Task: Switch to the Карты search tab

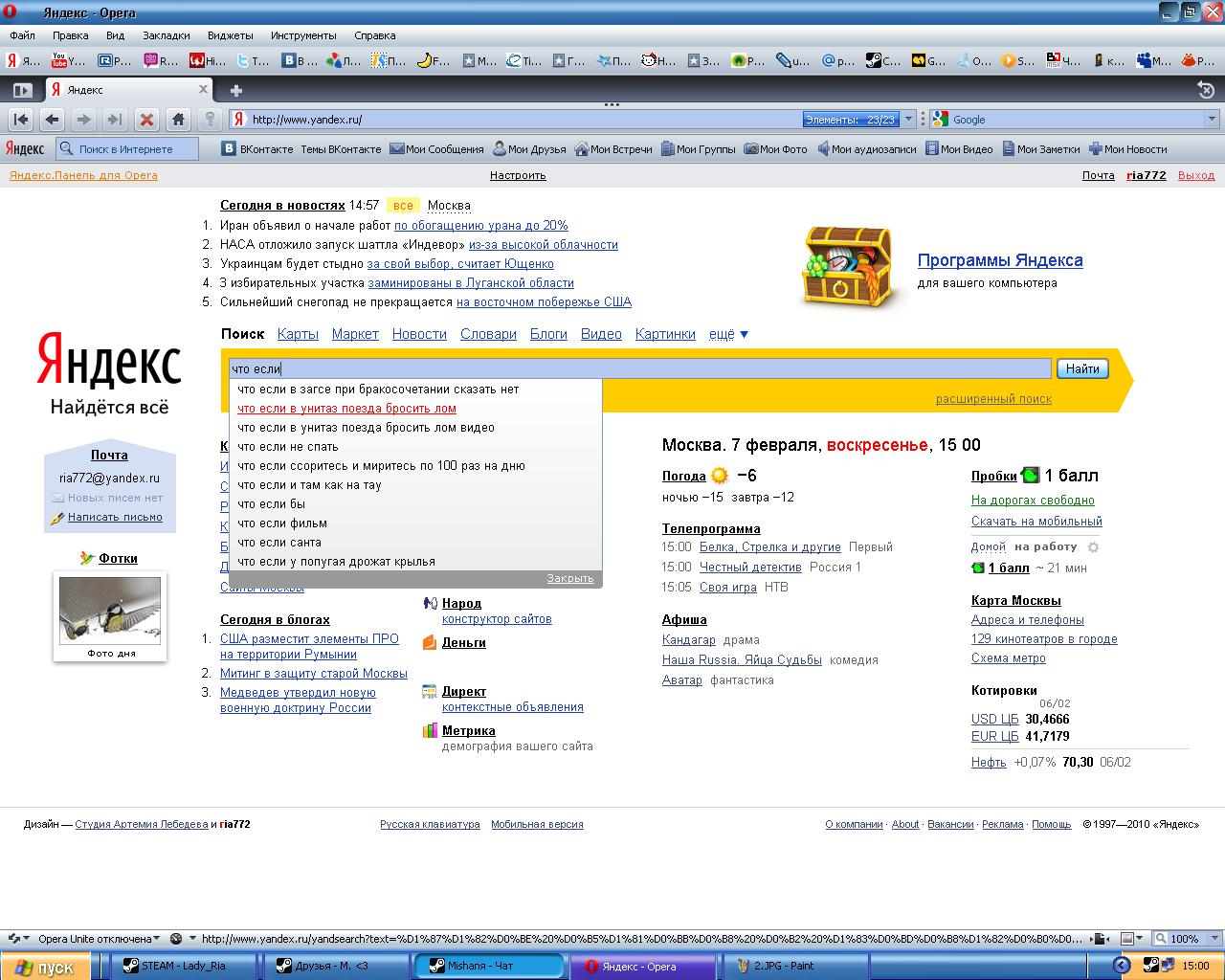Action: [x=298, y=334]
